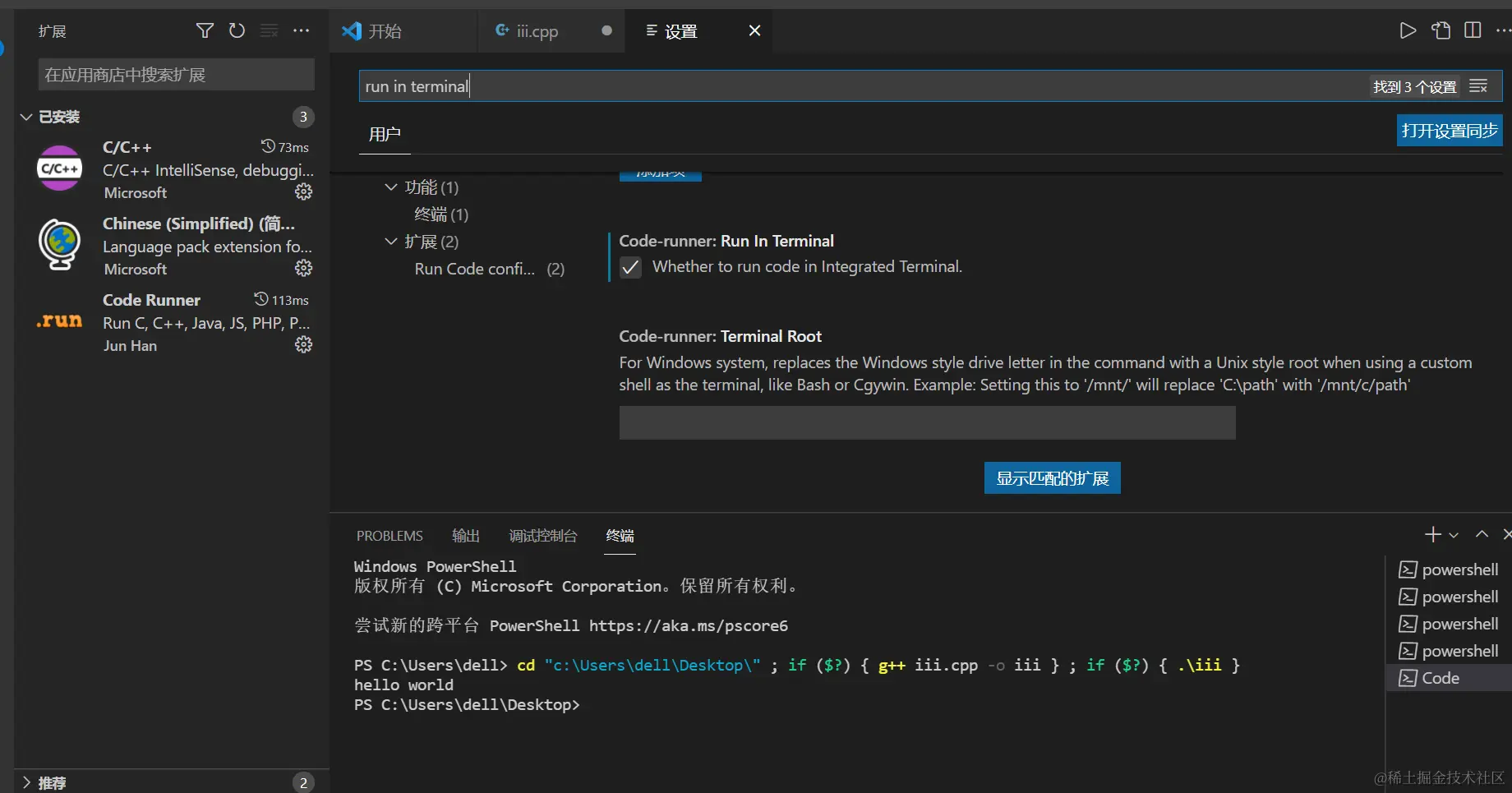Refresh the extensions list
The image size is (1512, 793).
[x=237, y=31]
